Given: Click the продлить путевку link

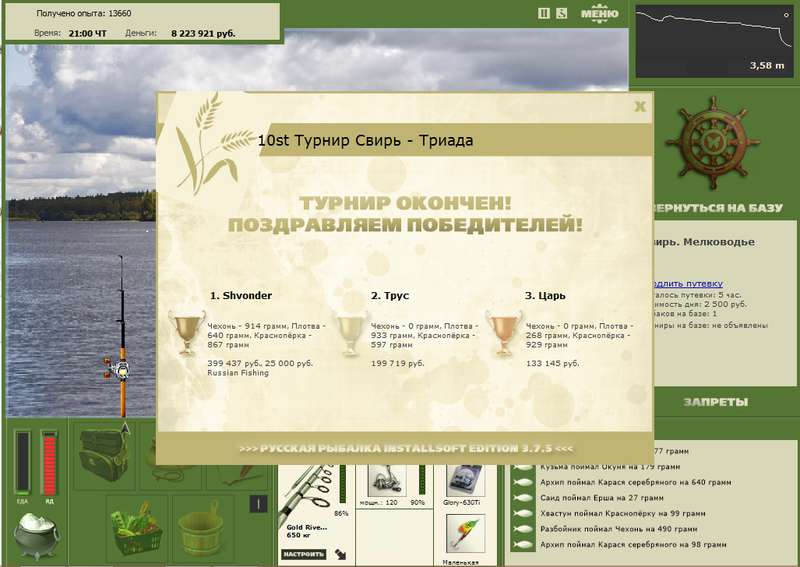Looking at the screenshot, I should (x=688, y=284).
